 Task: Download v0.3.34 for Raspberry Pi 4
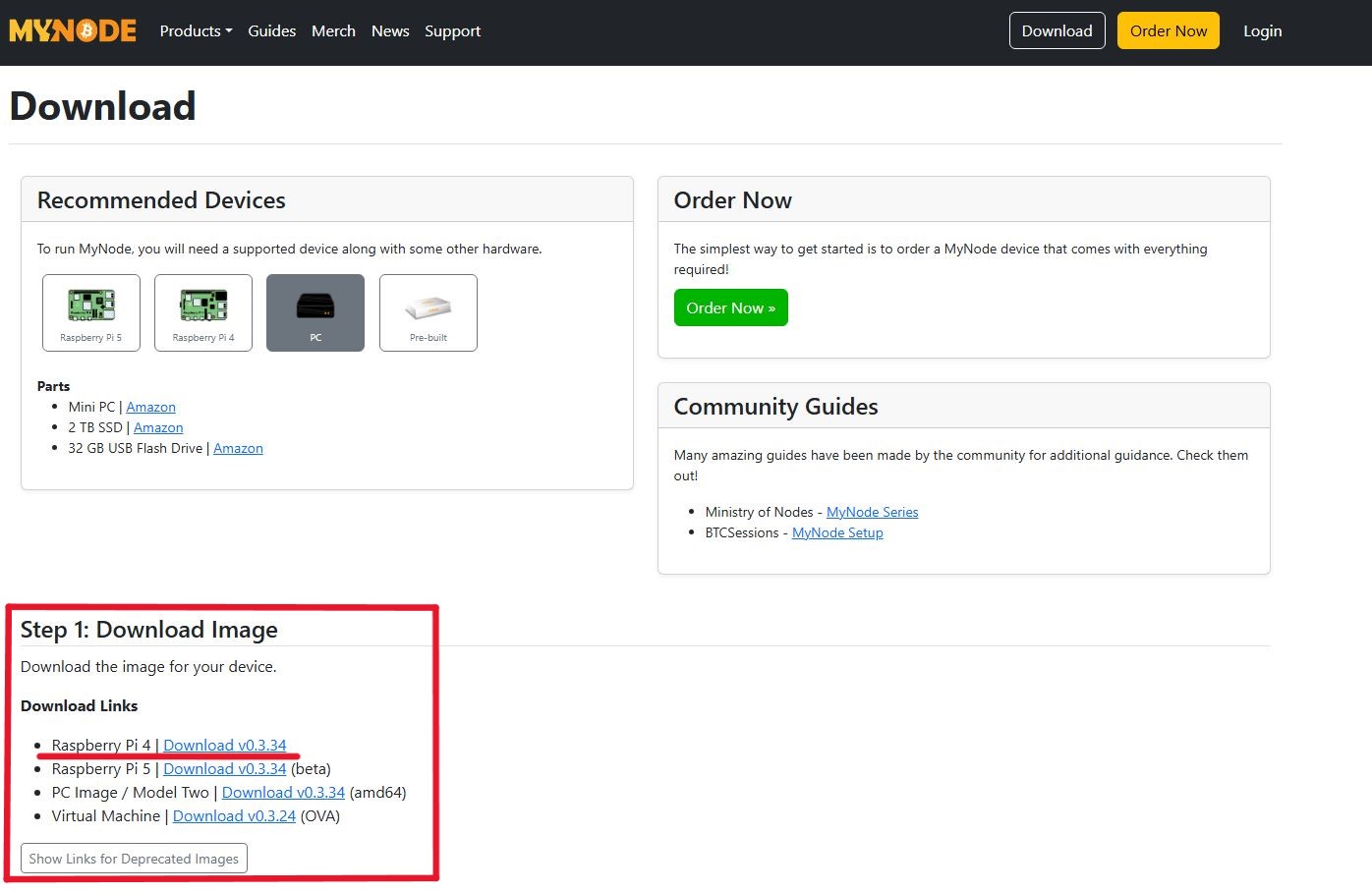(x=225, y=745)
